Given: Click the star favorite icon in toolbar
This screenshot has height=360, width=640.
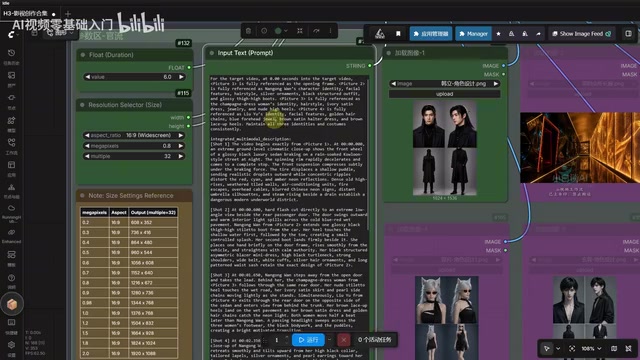Looking at the screenshot, I should tap(498, 34).
